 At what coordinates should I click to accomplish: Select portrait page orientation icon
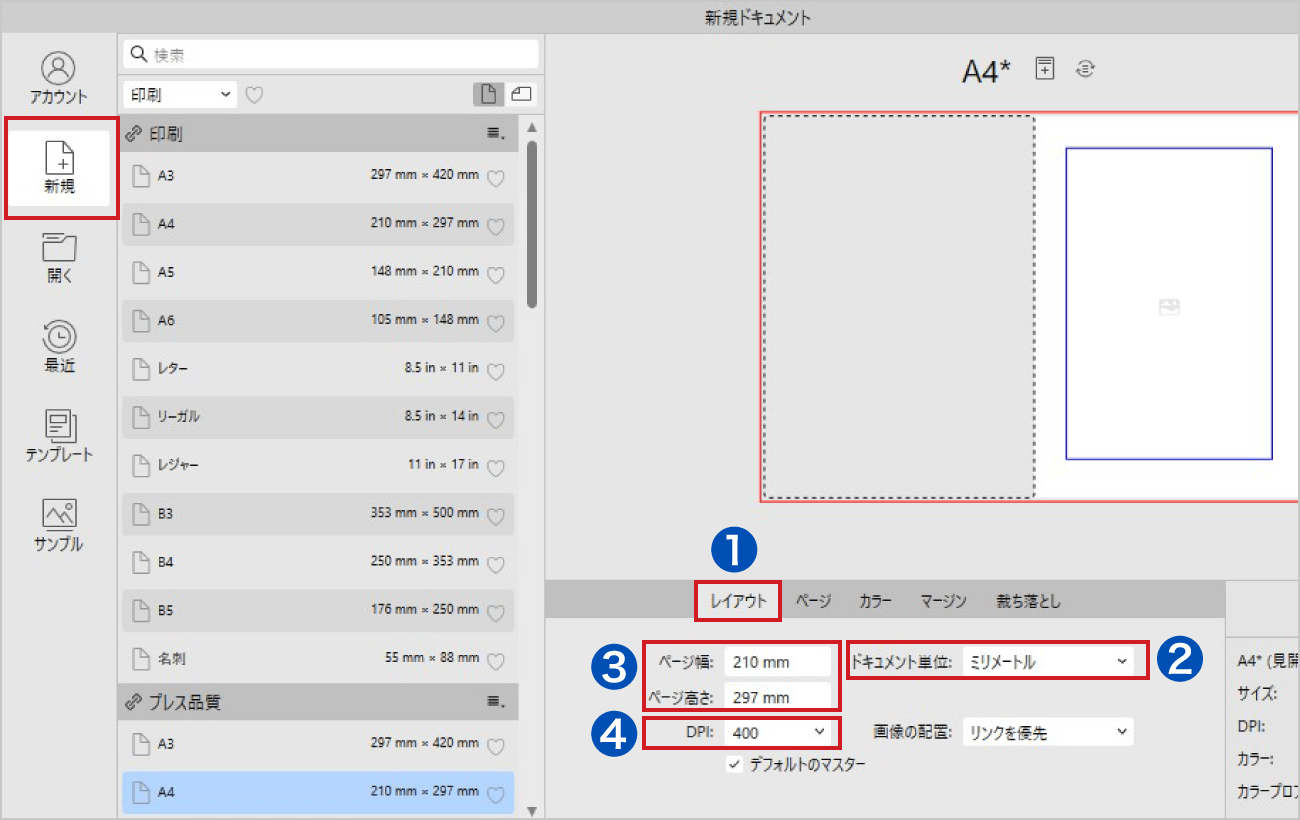point(488,94)
